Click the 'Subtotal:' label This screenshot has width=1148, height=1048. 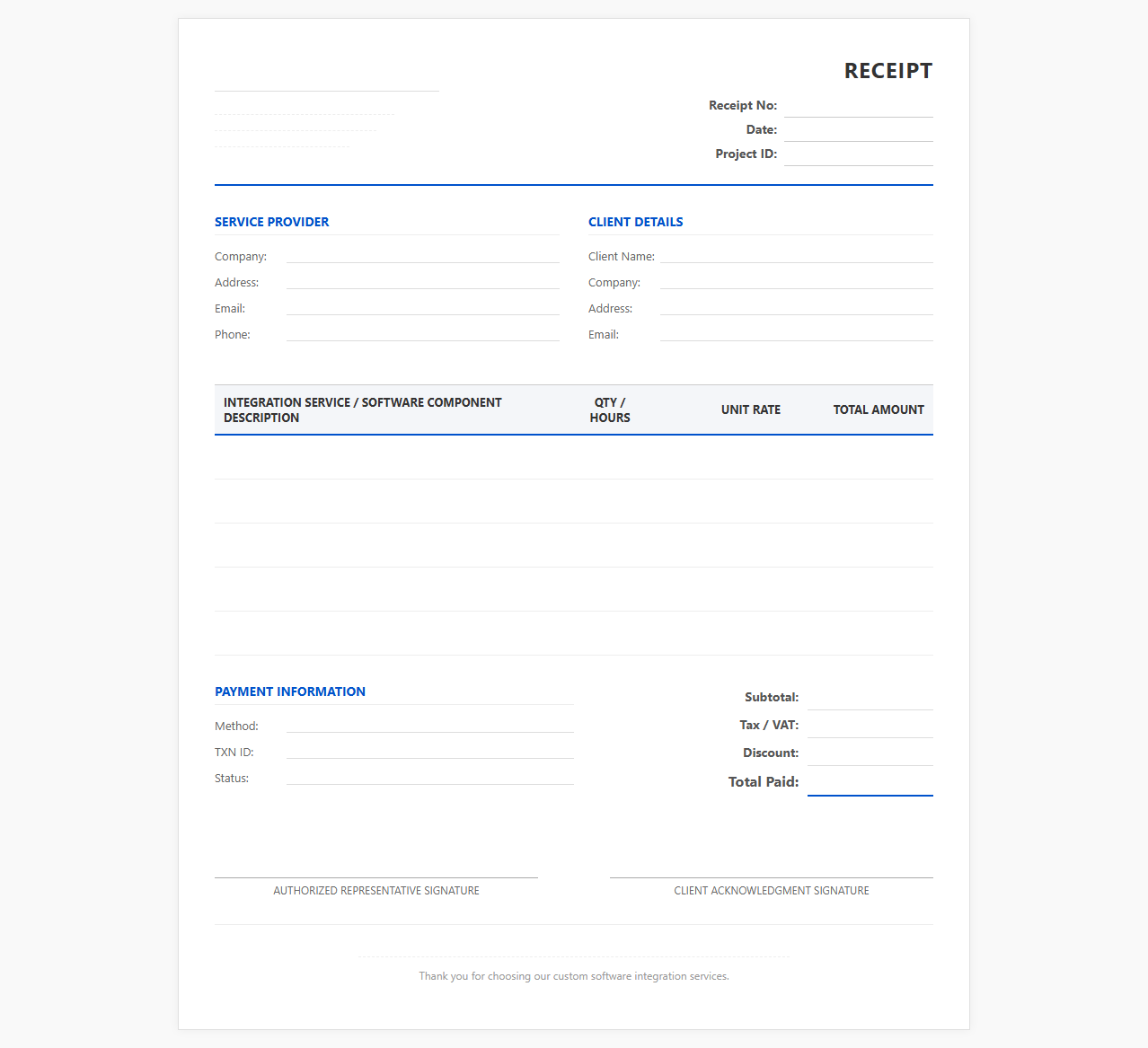point(772,697)
